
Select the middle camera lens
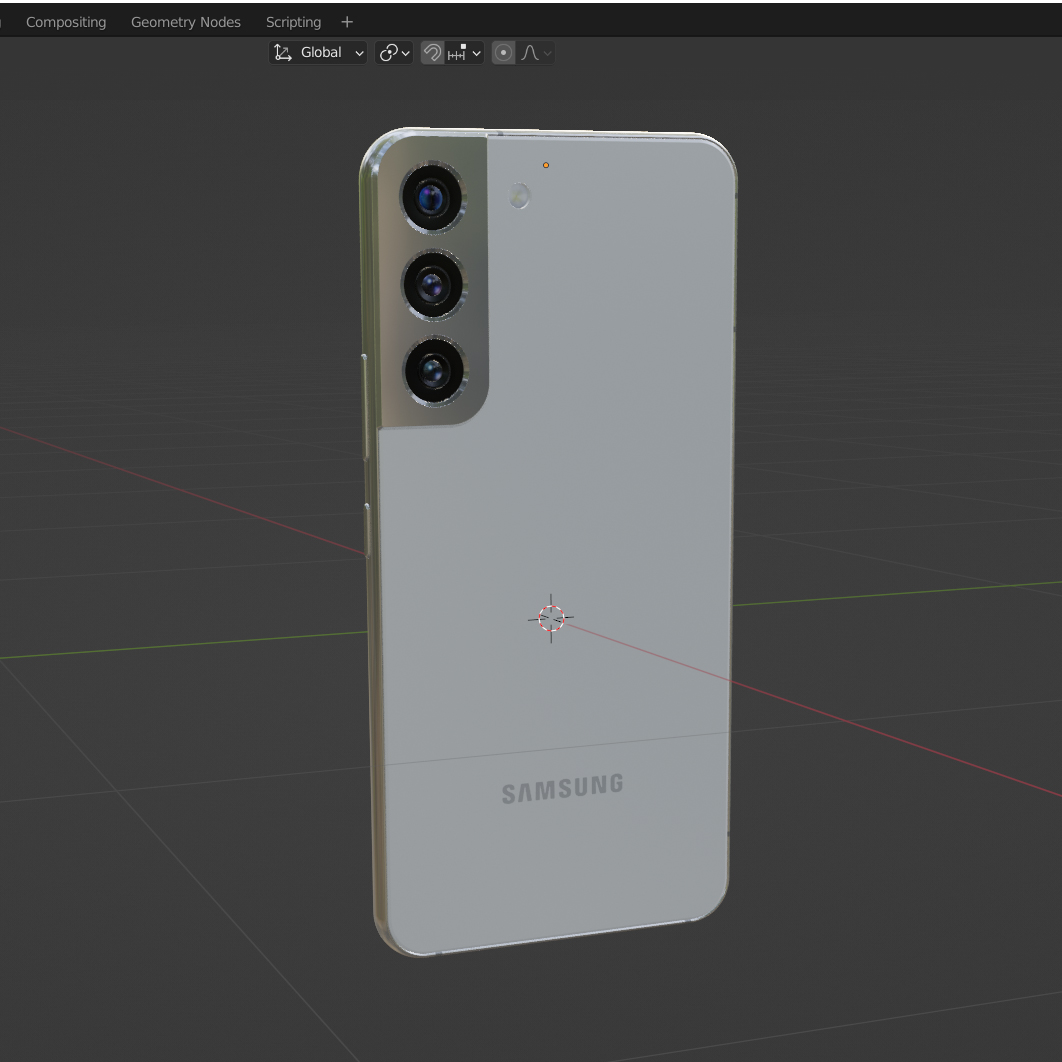coord(433,285)
